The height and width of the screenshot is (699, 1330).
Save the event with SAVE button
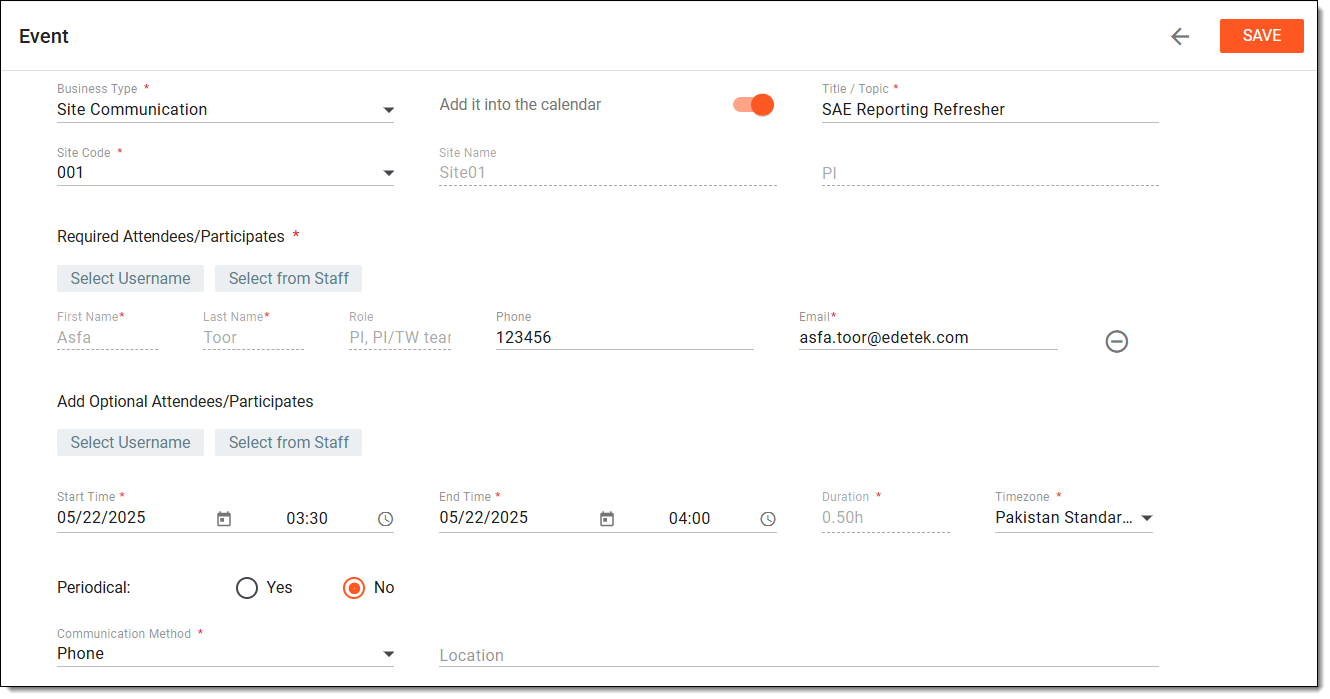(1261, 36)
